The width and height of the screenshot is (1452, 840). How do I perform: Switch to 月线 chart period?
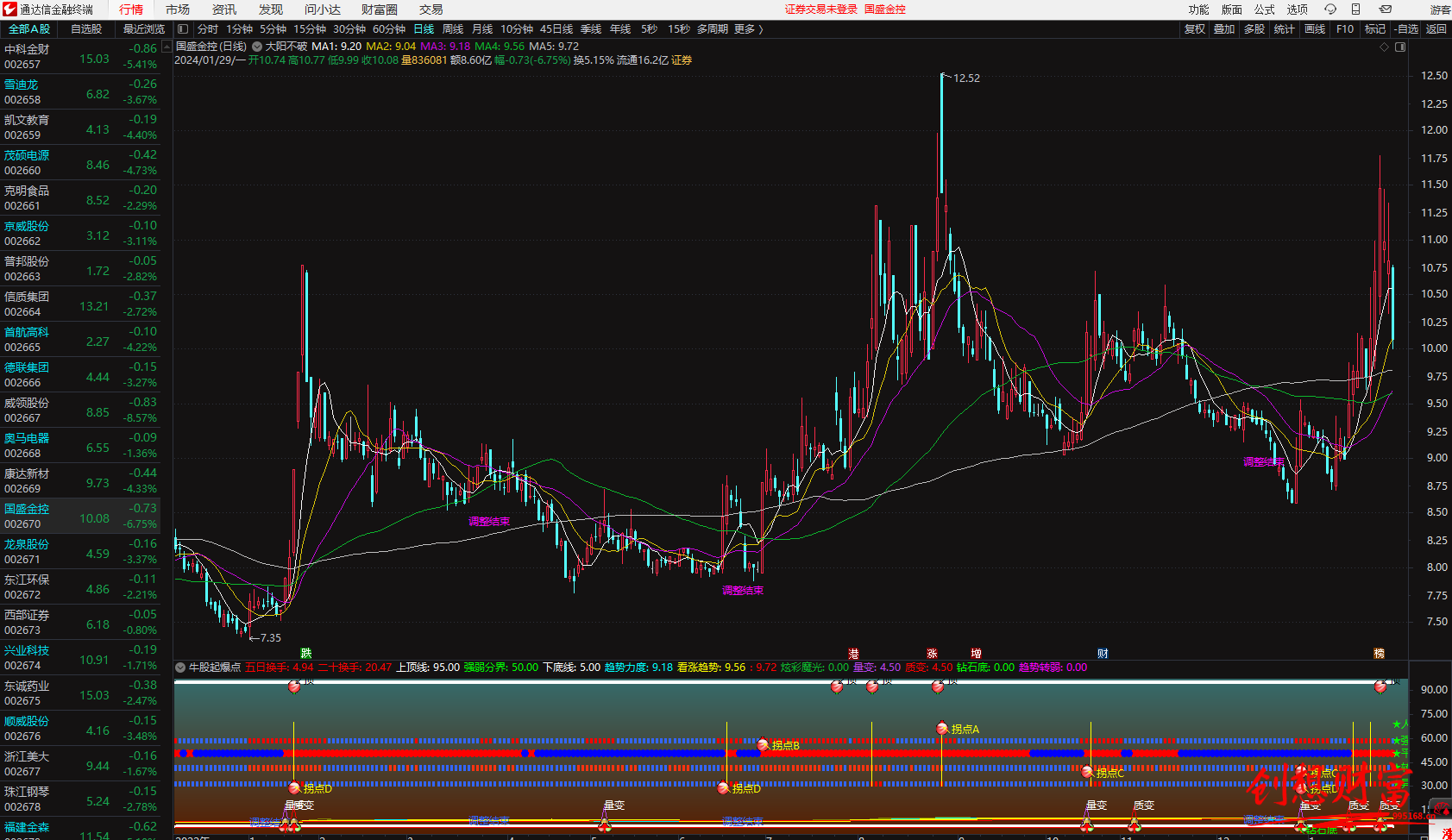[482, 29]
